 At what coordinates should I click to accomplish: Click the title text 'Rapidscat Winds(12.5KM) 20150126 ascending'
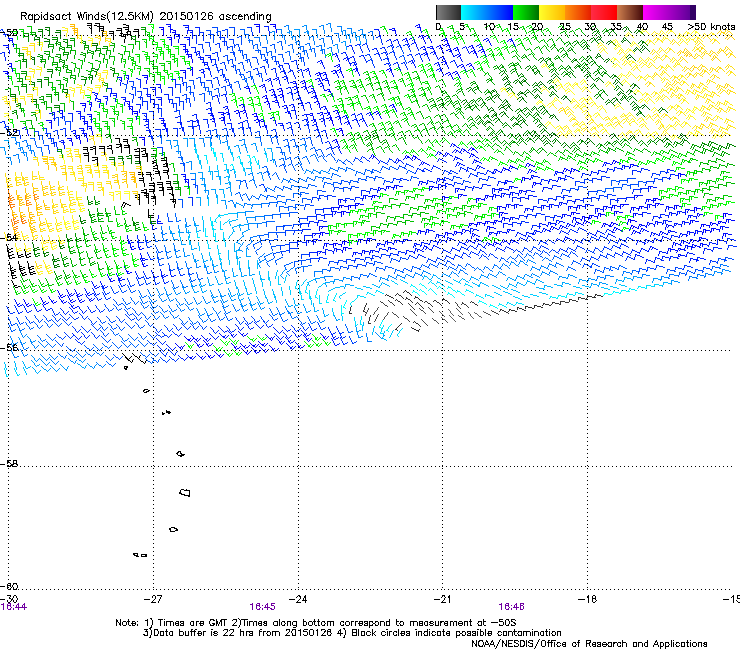tap(146, 17)
